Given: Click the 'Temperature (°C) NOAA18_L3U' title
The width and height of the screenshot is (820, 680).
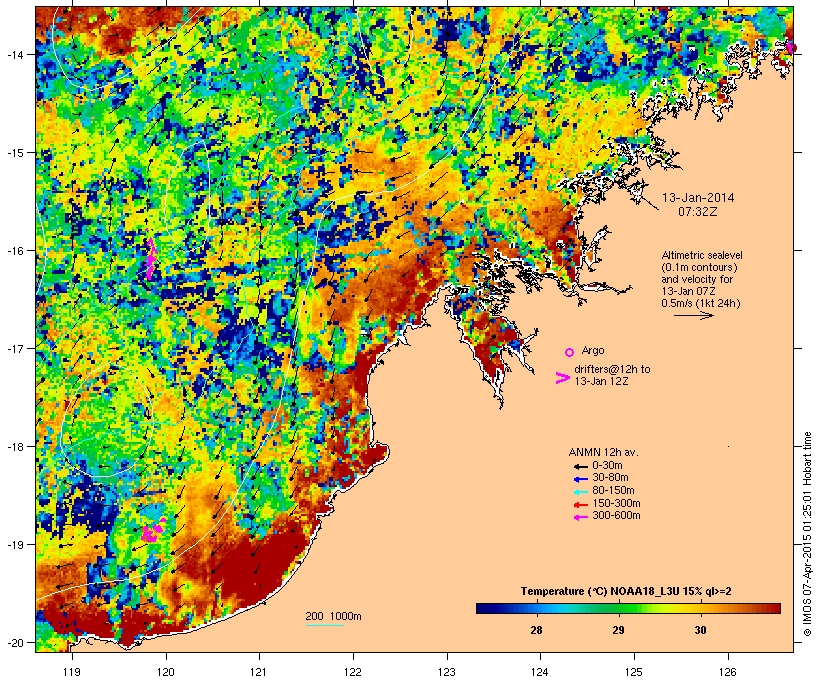Looking at the screenshot, I should [x=600, y=592].
